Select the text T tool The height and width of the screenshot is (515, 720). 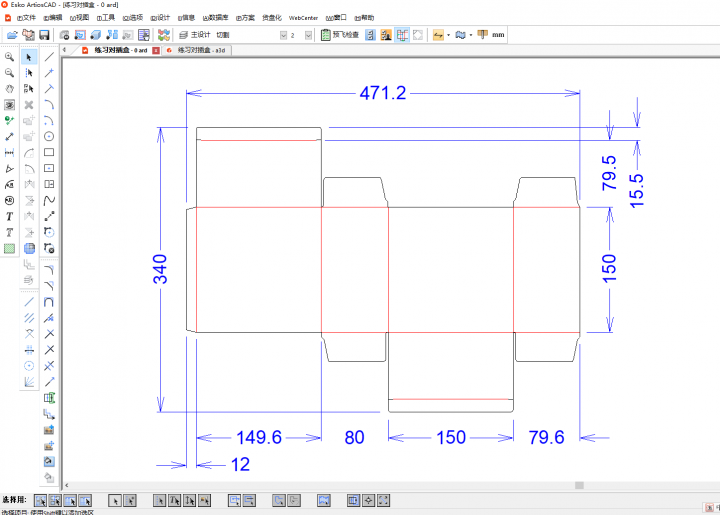[10, 216]
